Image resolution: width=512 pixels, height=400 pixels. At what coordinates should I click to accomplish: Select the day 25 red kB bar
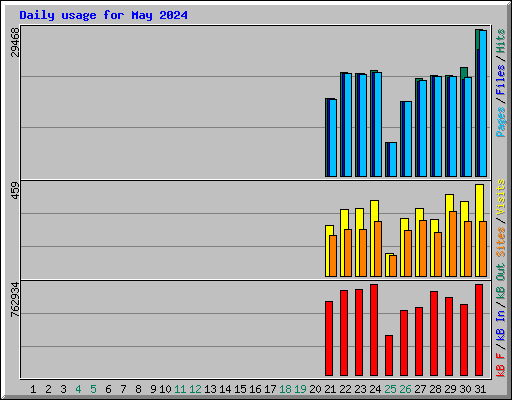tap(389, 355)
